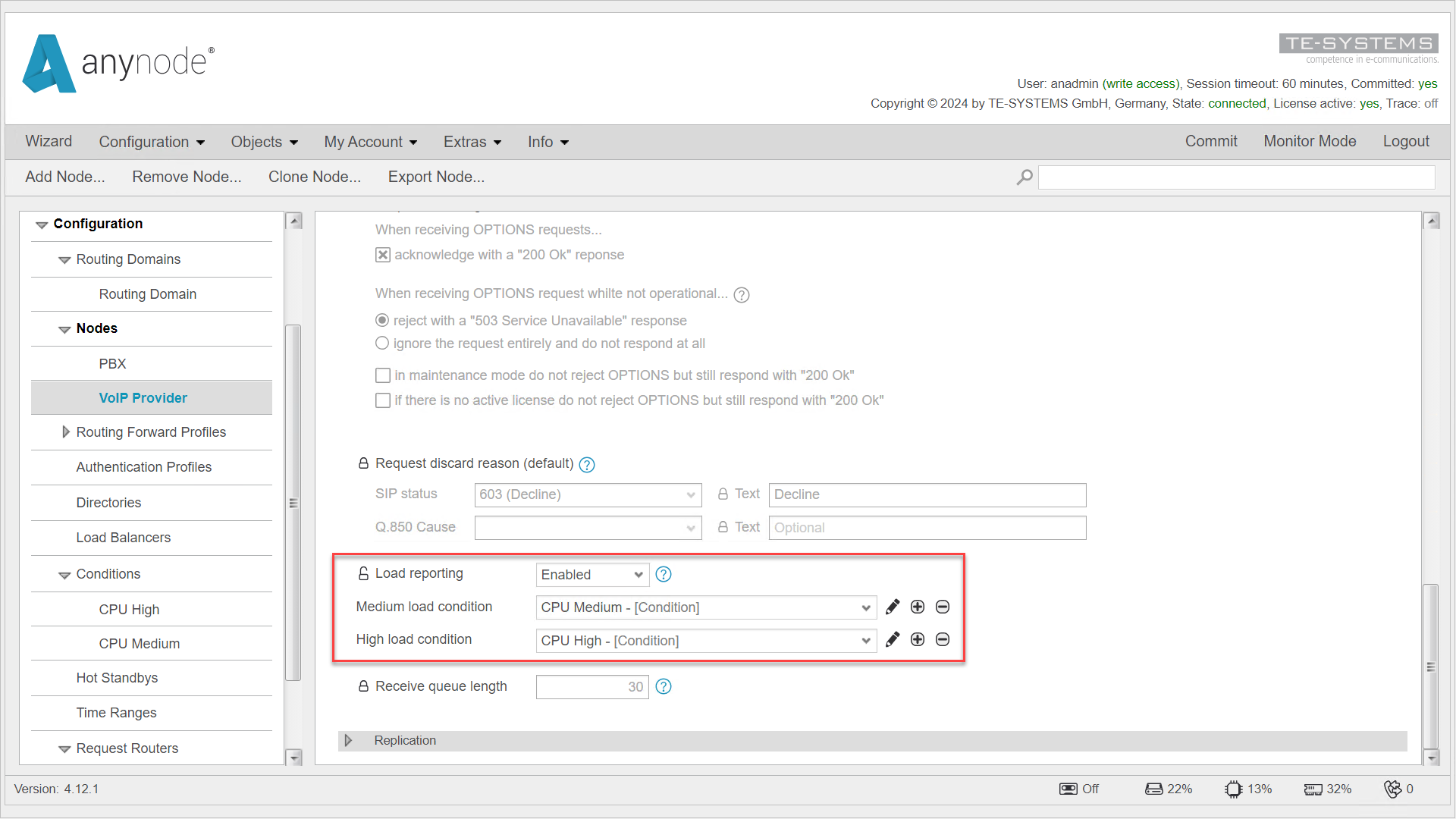Click the memory usage 32% icon

[1313, 789]
